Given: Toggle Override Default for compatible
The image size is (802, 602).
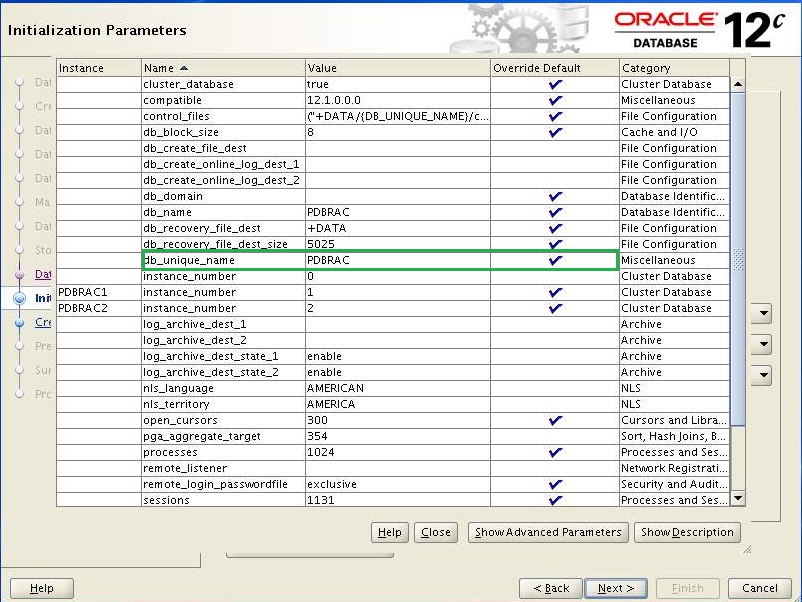Looking at the screenshot, I should click(x=555, y=100).
